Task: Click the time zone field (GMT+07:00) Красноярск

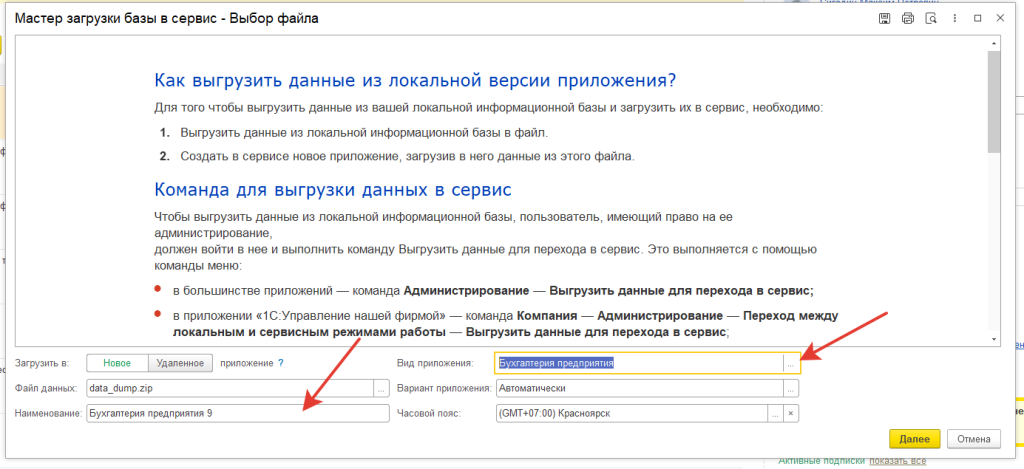Action: [632, 413]
